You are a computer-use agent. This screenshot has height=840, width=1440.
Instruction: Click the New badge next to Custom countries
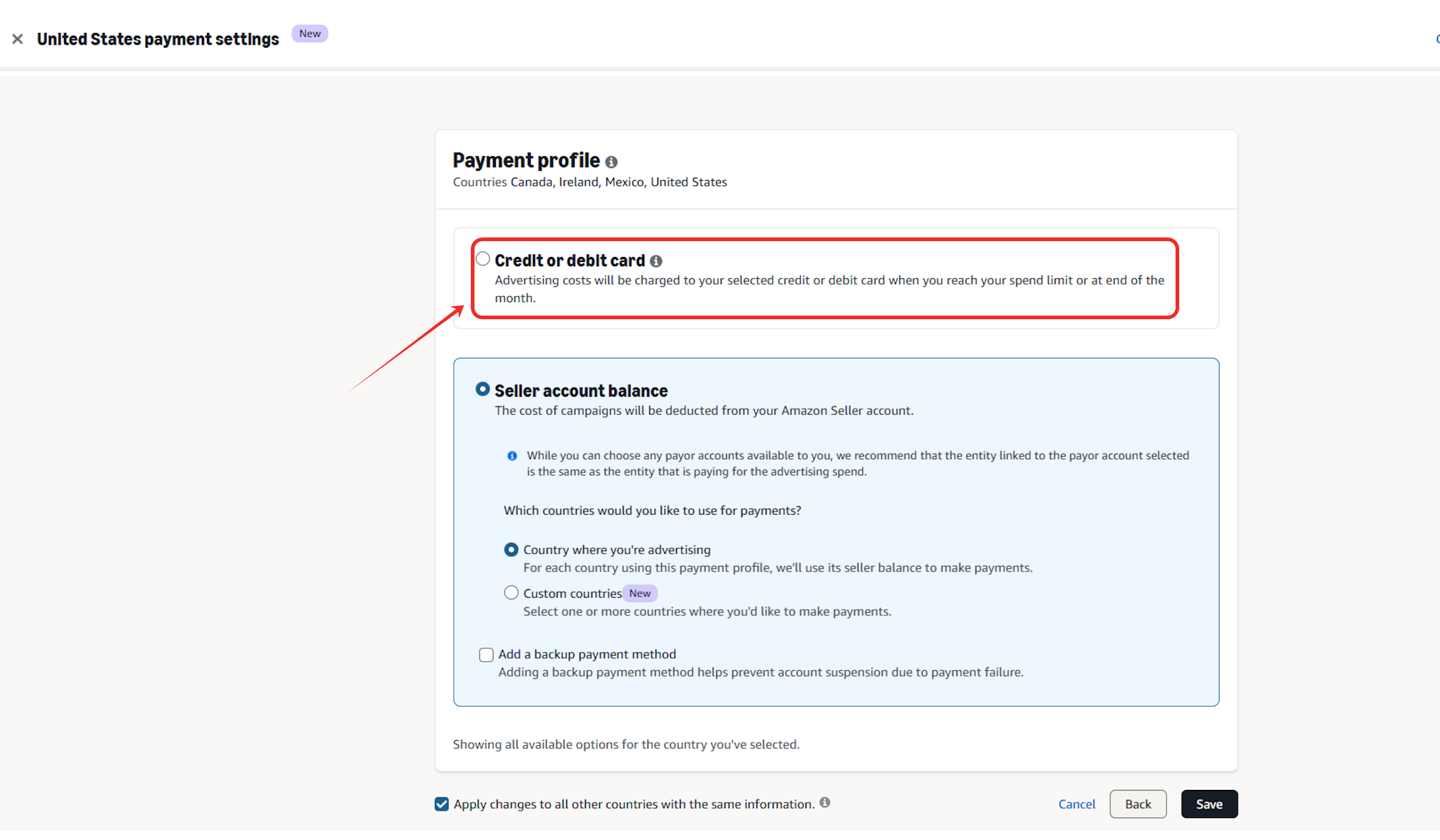coord(639,593)
